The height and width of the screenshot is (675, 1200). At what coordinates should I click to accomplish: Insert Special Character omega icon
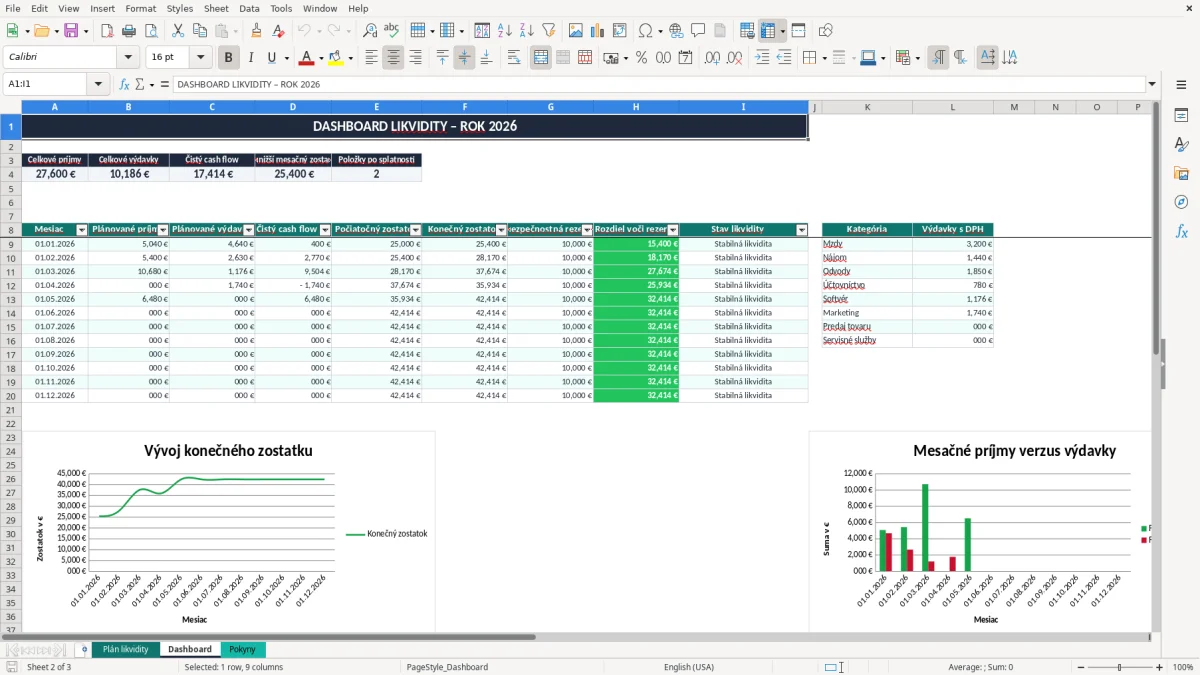pos(645,31)
